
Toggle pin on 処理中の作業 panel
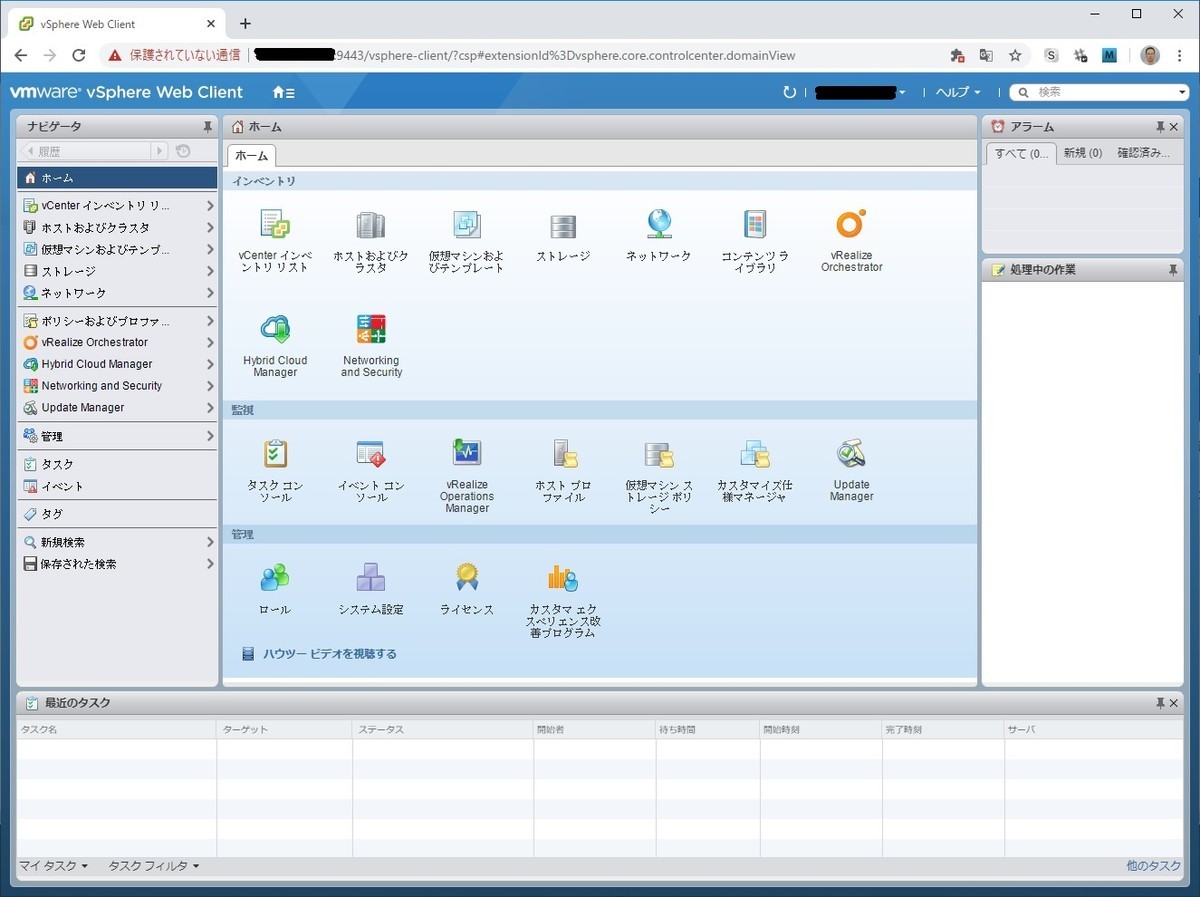pos(1173,270)
